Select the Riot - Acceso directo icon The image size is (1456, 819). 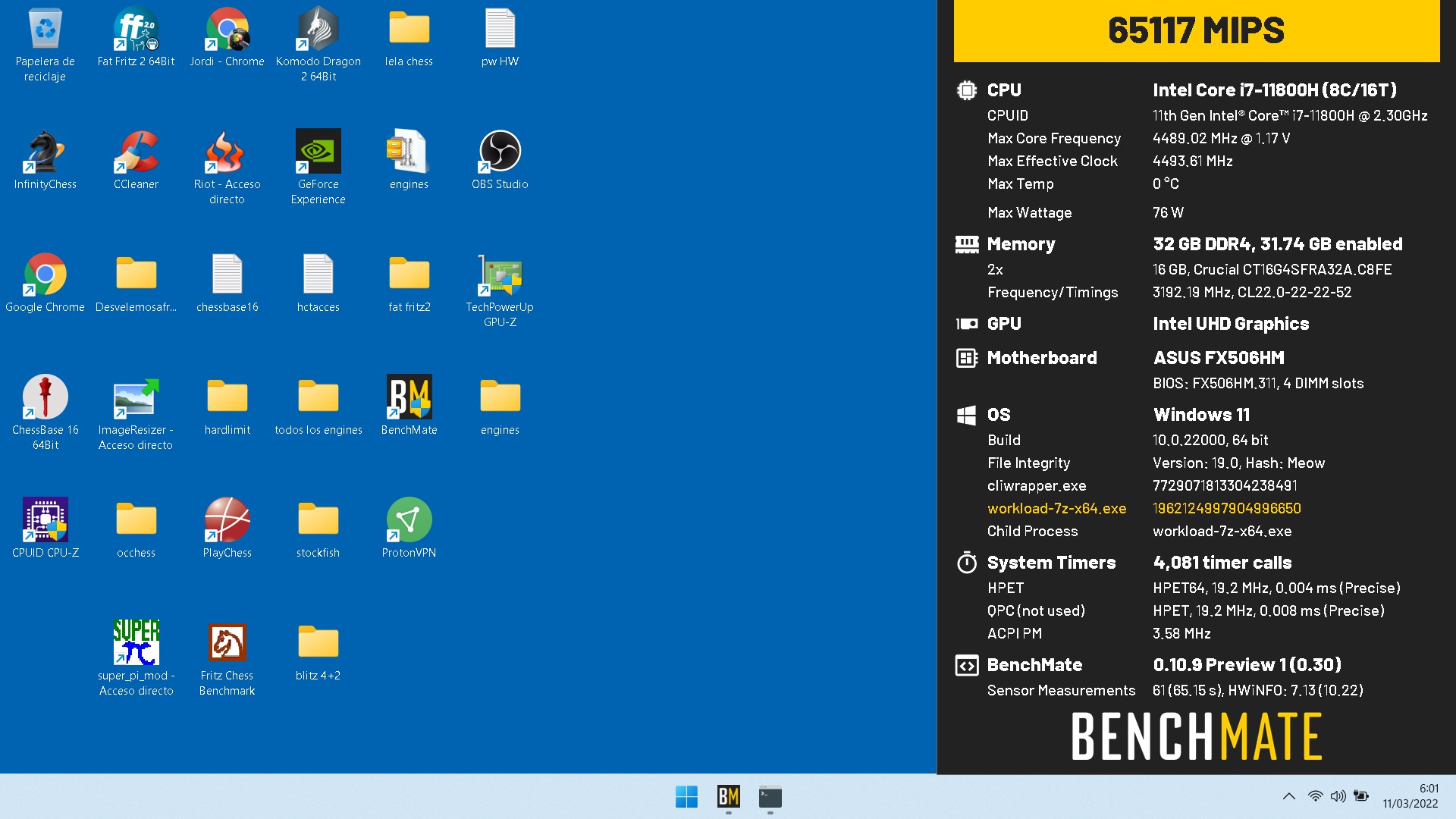(x=227, y=167)
